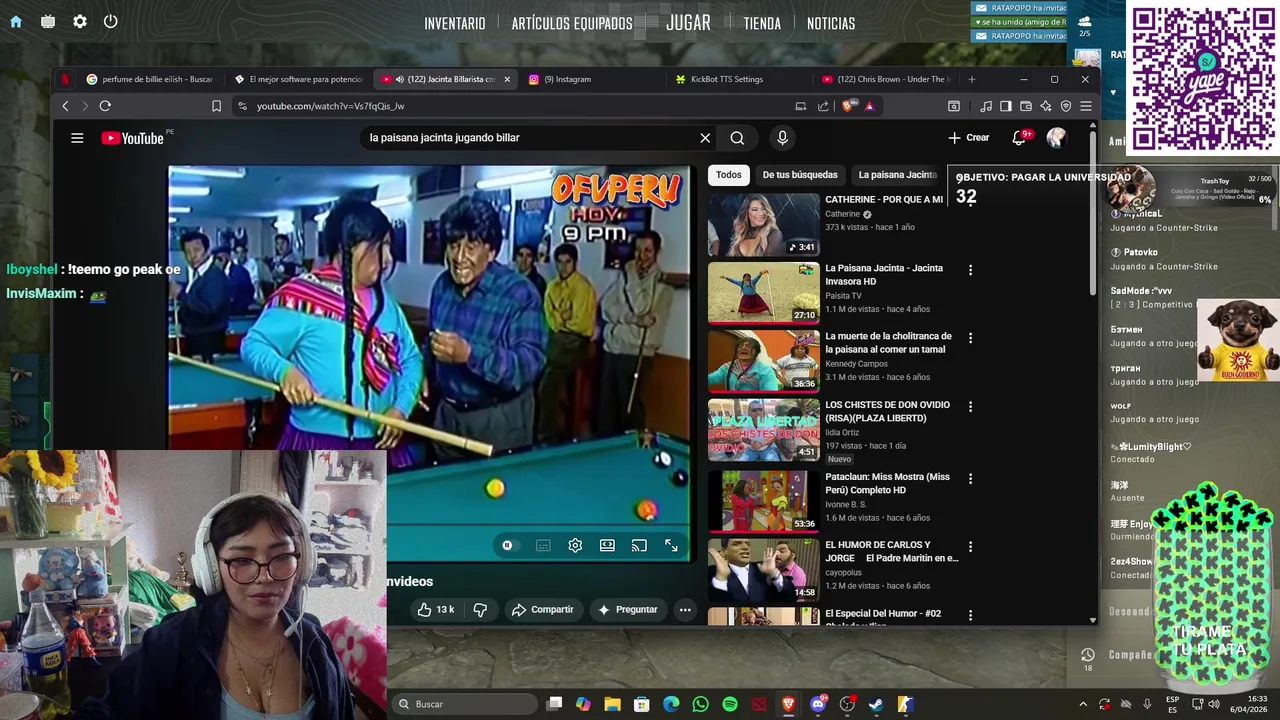Pause the video playback
The height and width of the screenshot is (720, 1280).
[507, 545]
